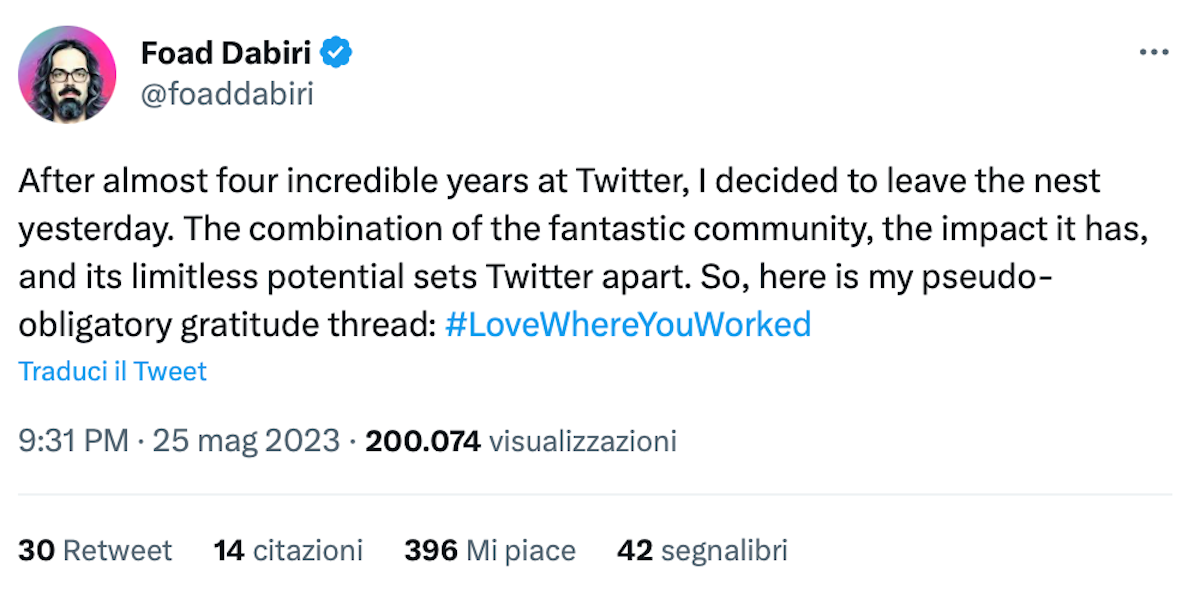This screenshot has height=592, width=1200.
Task: Click the 42 segnalibri bookmarks count
Action: tap(702, 550)
